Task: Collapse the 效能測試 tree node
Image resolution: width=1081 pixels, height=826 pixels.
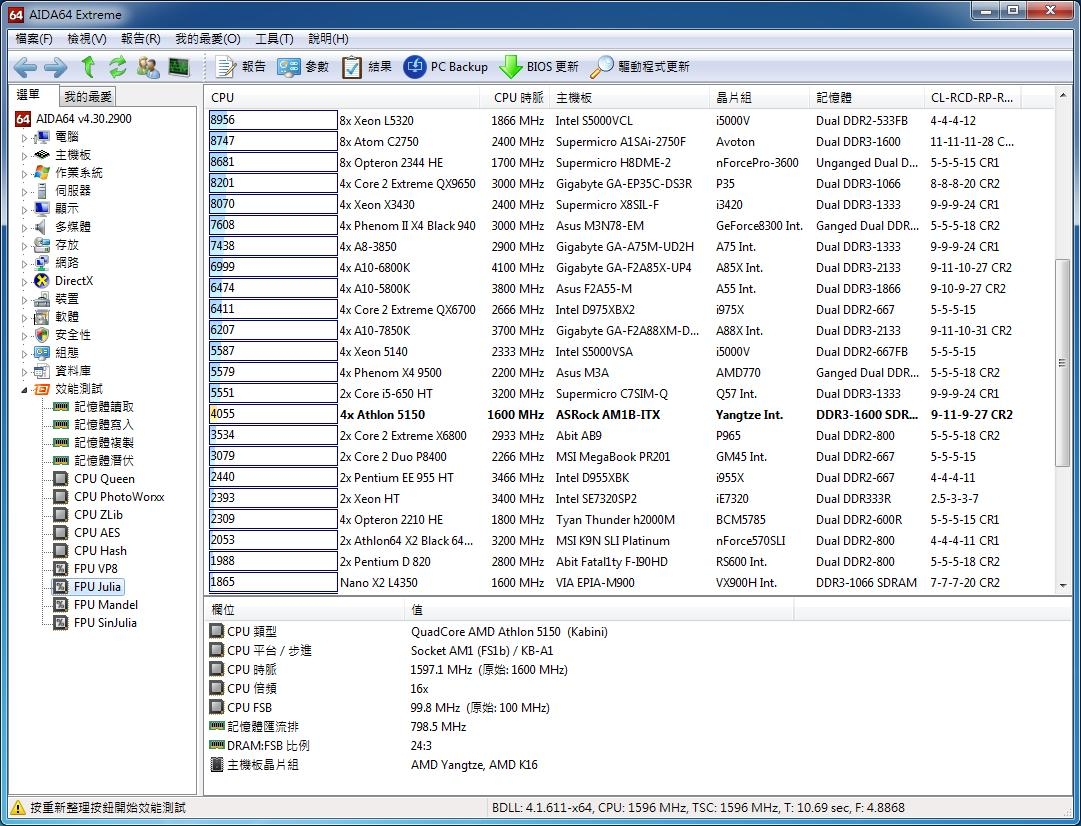Action: [24, 390]
